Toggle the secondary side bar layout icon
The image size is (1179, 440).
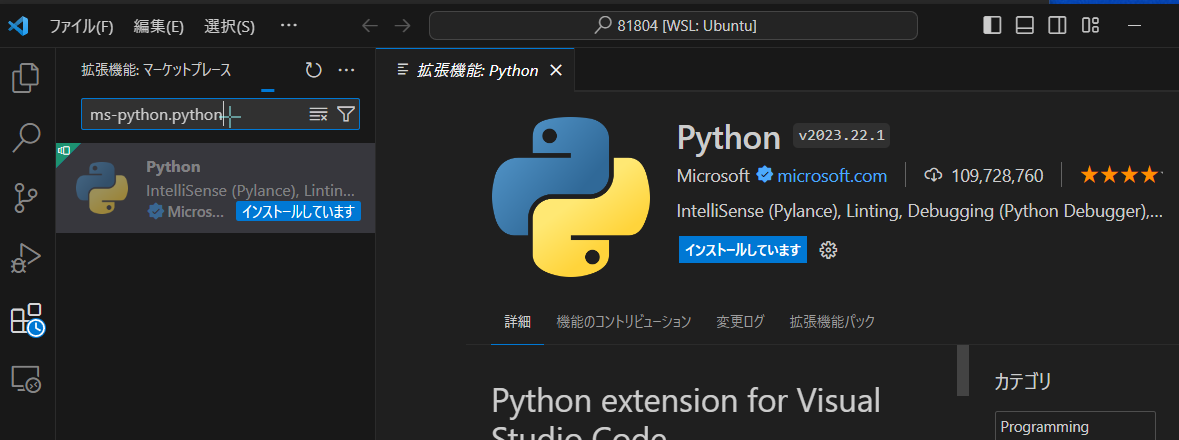tap(1057, 26)
